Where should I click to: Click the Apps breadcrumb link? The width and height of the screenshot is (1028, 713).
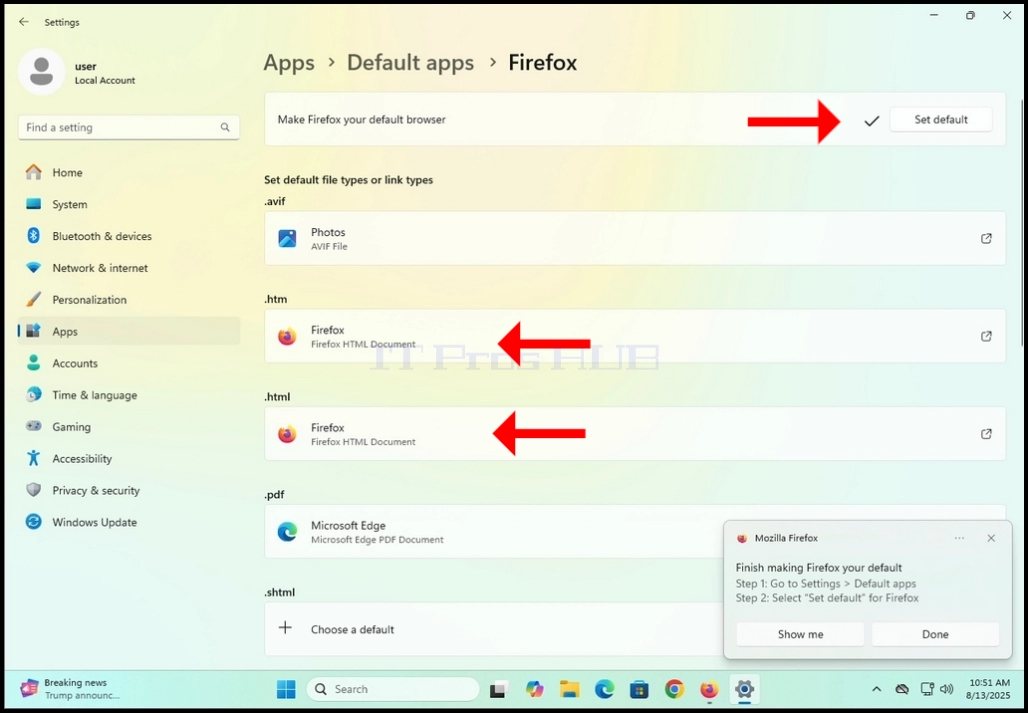(288, 63)
